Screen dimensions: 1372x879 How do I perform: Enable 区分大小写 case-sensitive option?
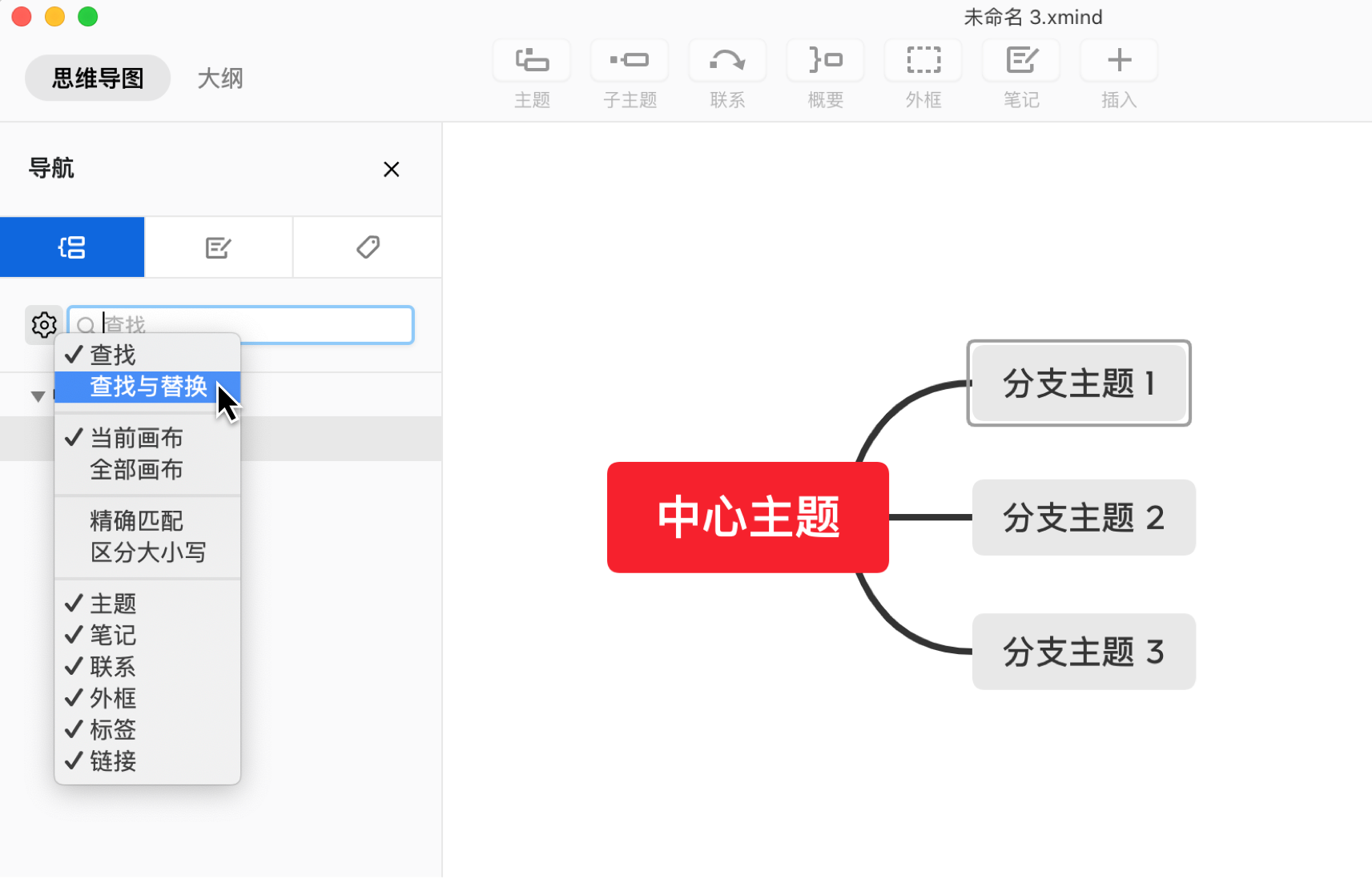tap(148, 552)
